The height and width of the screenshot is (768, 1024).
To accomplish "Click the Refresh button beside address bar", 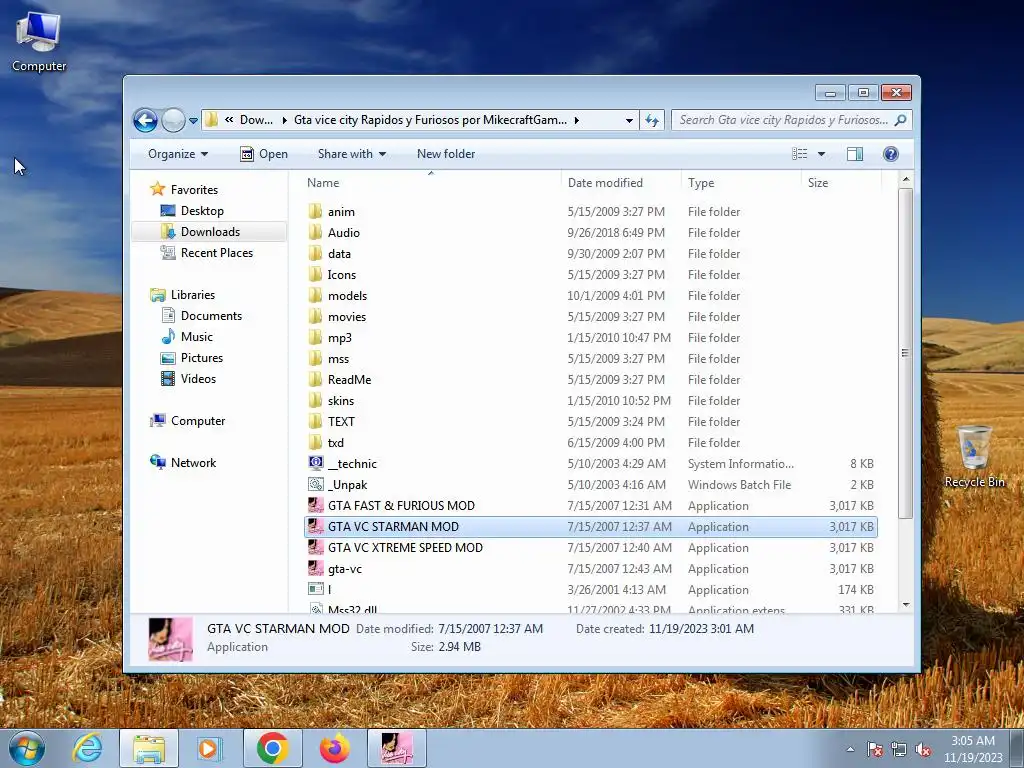I will pyautogui.click(x=652, y=120).
